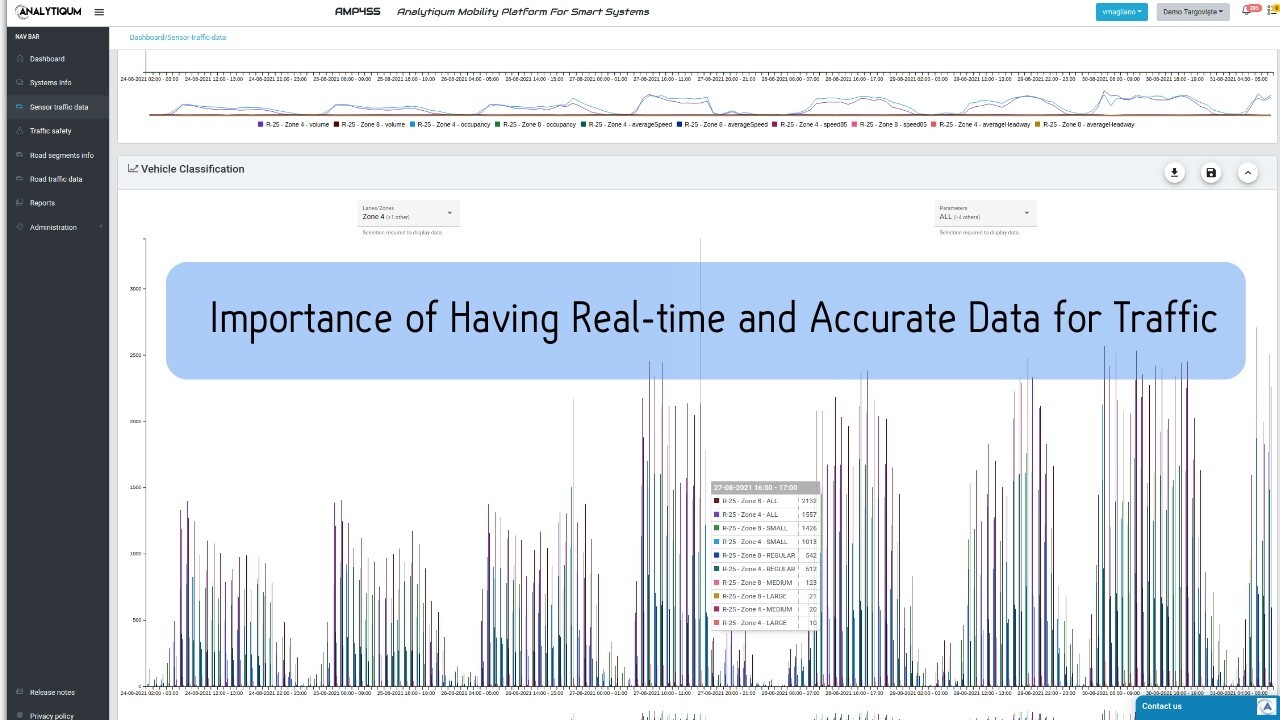Viewport: 1280px width, 720px height.
Task: Expand the Administration menu
Action: coord(55,227)
